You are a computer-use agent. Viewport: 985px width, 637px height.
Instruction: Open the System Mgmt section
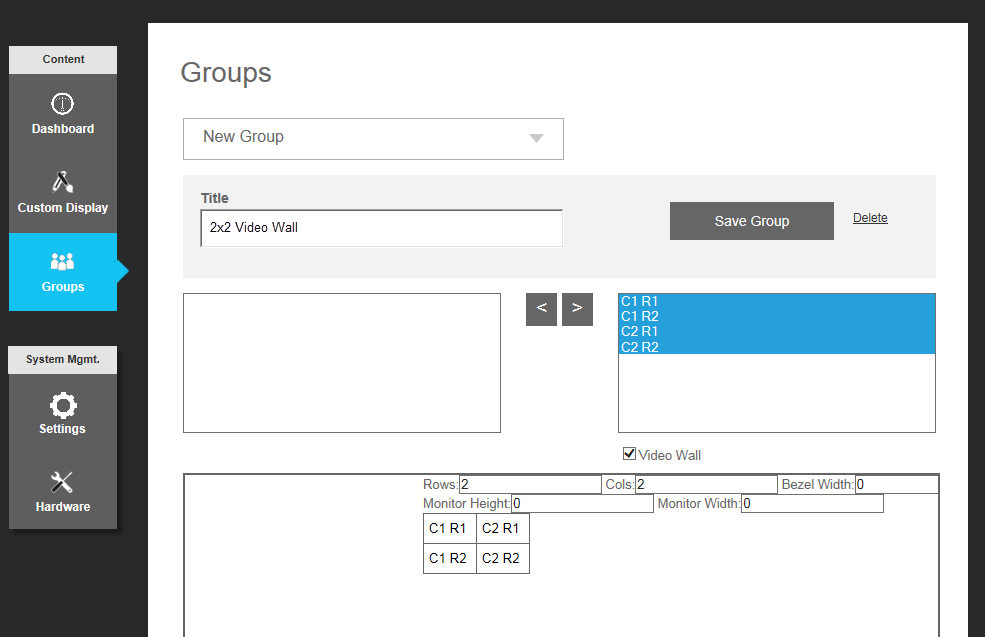62,359
